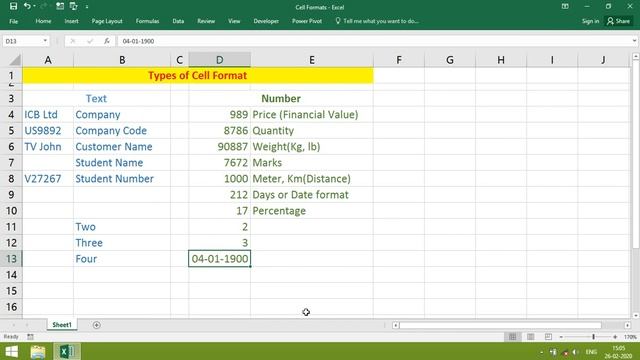This screenshot has width=640, height=360.
Task: Select the 'Price (Financial Value)' cell
Action: pos(312,115)
